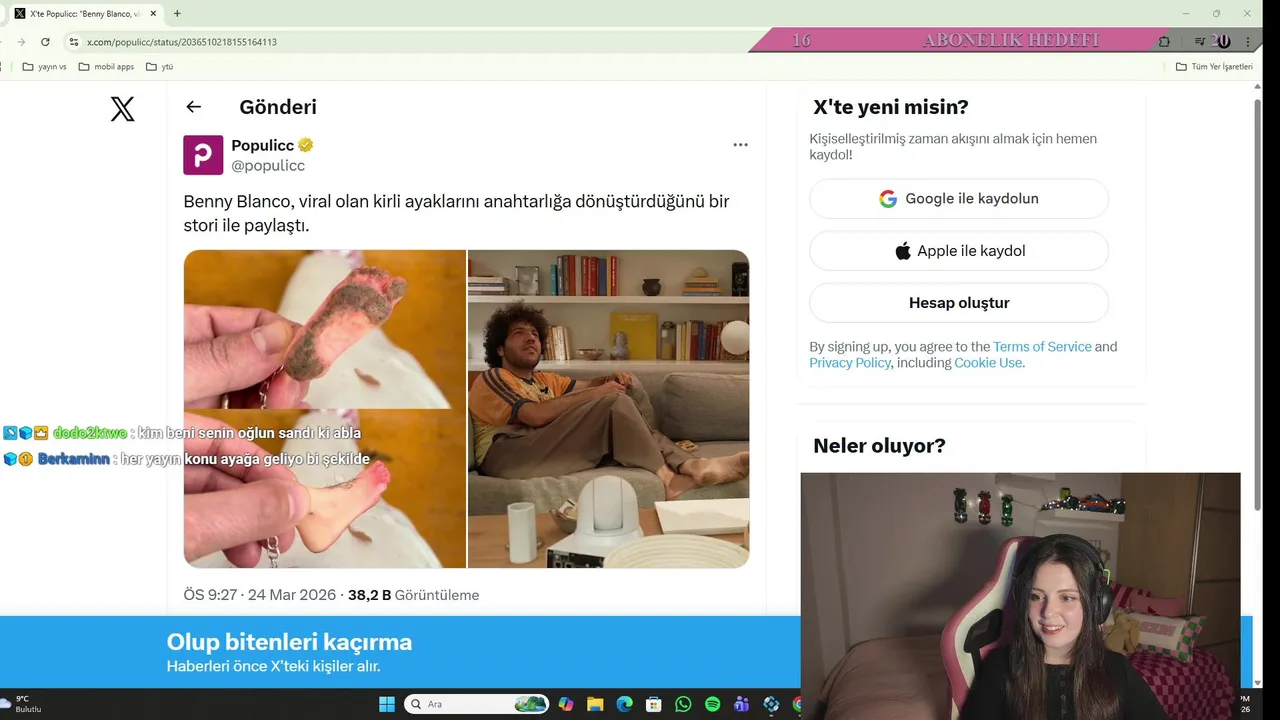The height and width of the screenshot is (720, 1280).
Task: Open the Windows Start button
Action: coord(387,704)
